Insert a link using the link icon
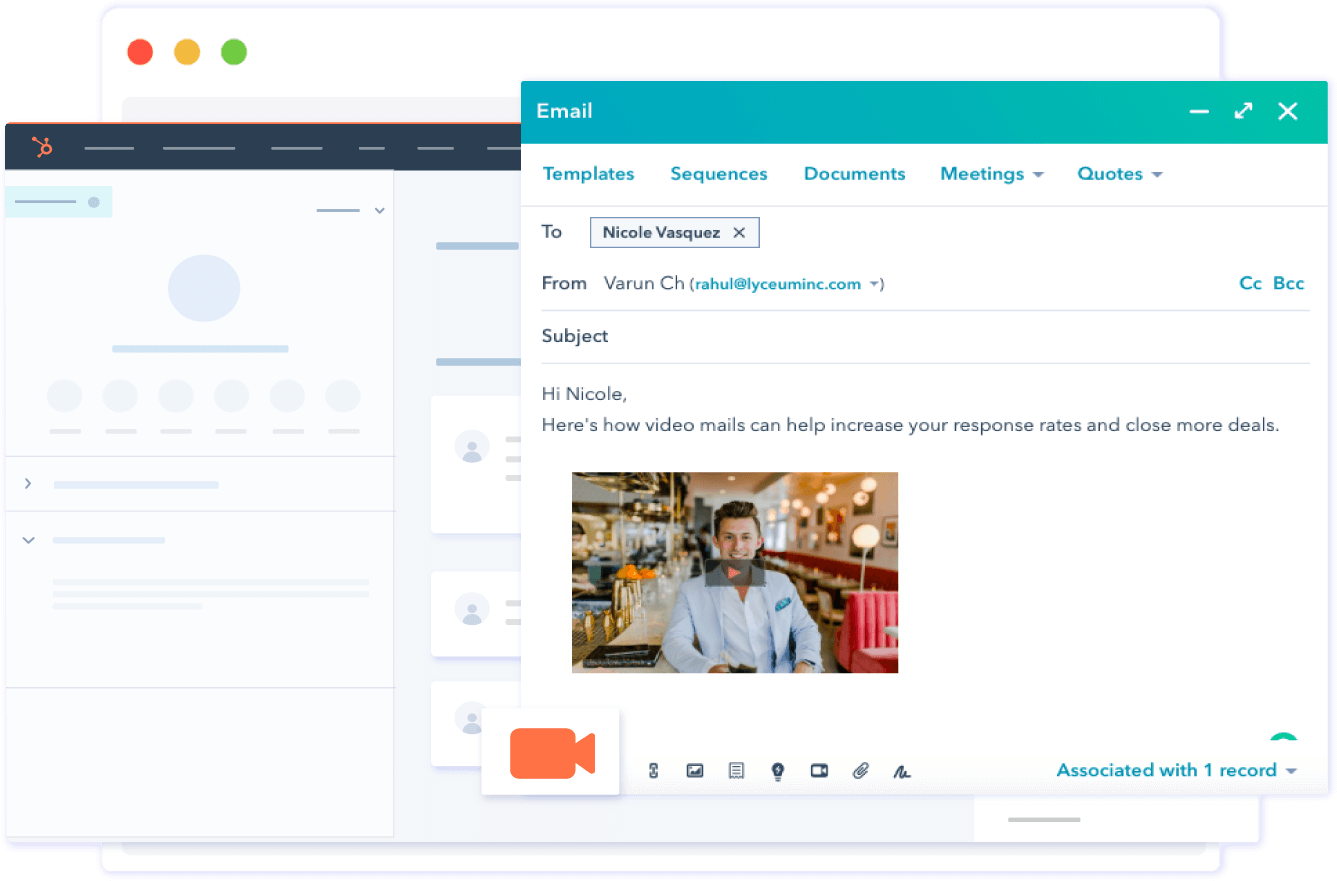This screenshot has height=881, width=1337. [653, 771]
